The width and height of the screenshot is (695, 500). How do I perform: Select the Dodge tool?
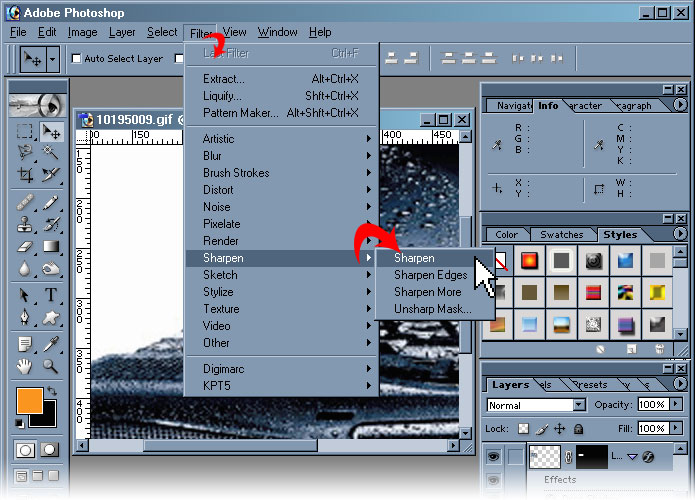pos(51,269)
